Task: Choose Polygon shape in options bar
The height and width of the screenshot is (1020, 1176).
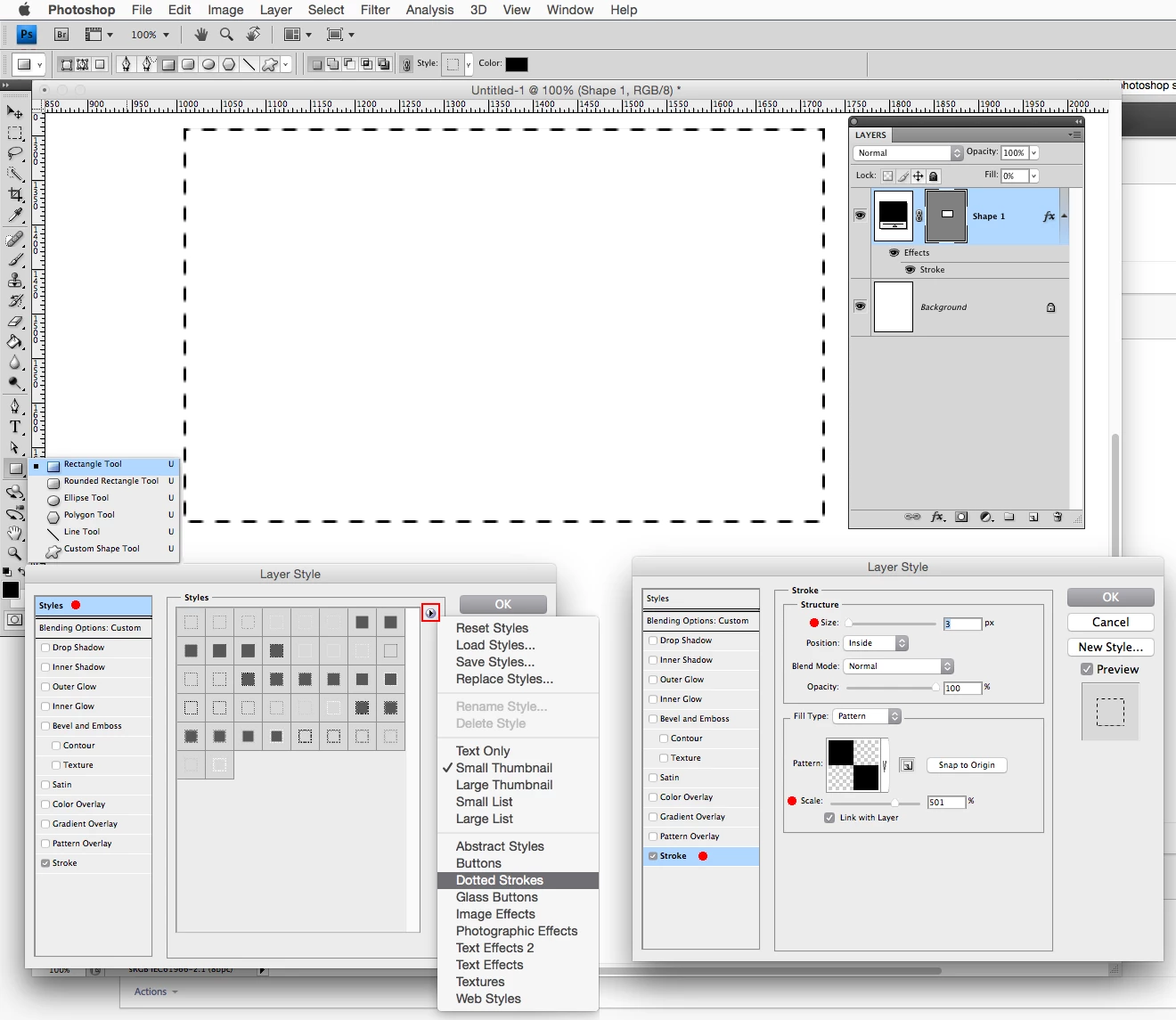Action: [x=229, y=64]
